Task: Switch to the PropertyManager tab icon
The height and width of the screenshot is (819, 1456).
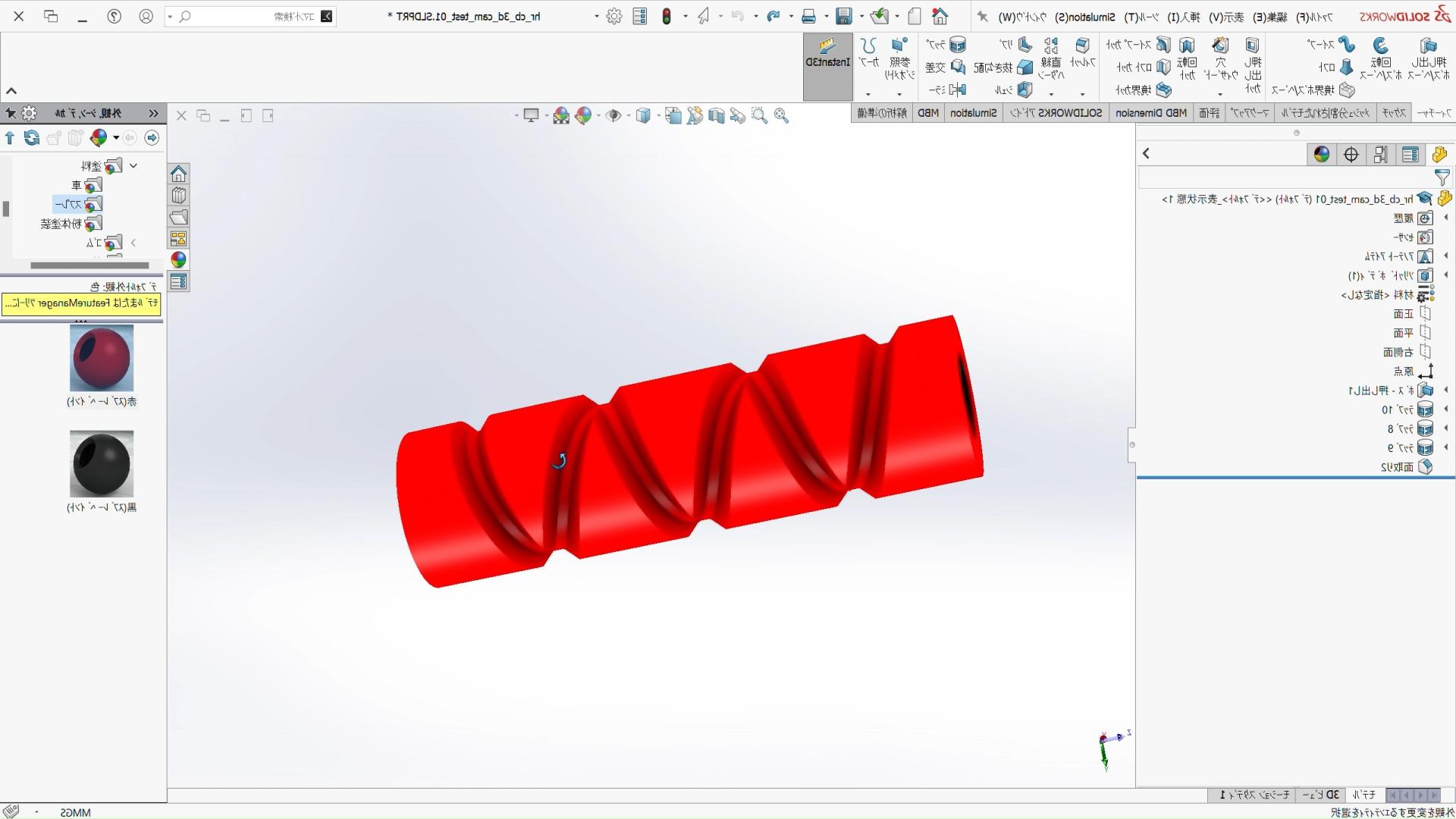Action: coord(1410,155)
